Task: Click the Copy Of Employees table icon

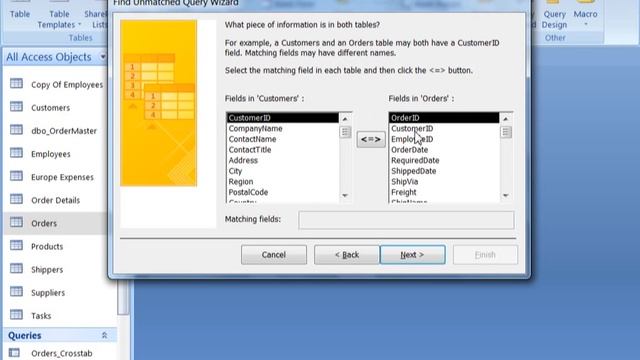Action: coord(16,84)
